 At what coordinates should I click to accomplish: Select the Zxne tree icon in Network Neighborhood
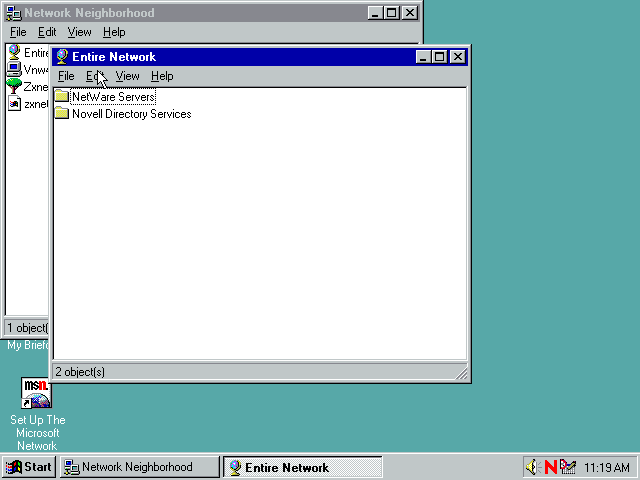coord(14,87)
